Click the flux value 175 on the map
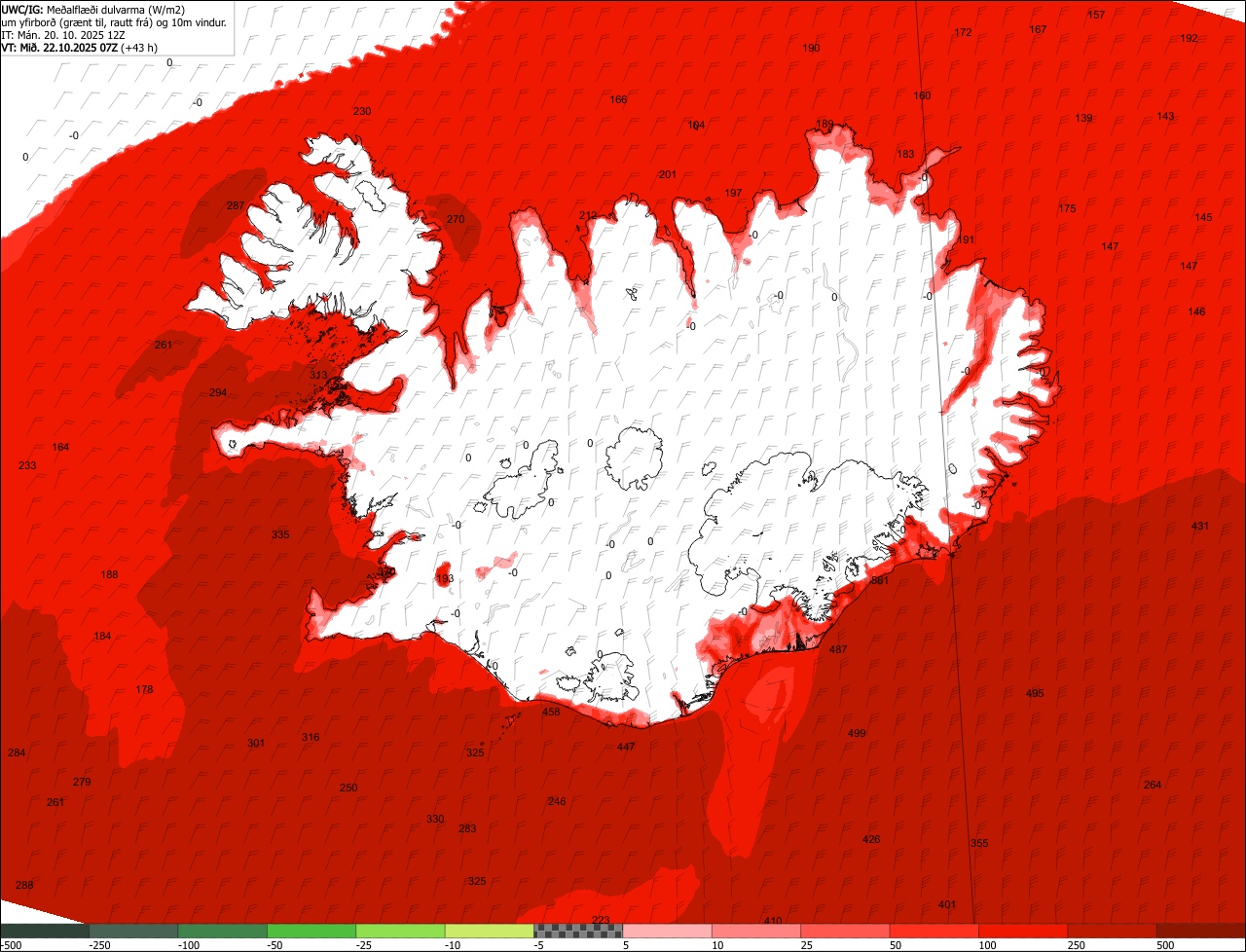This screenshot has width=1246, height=952. pyautogui.click(x=1067, y=208)
